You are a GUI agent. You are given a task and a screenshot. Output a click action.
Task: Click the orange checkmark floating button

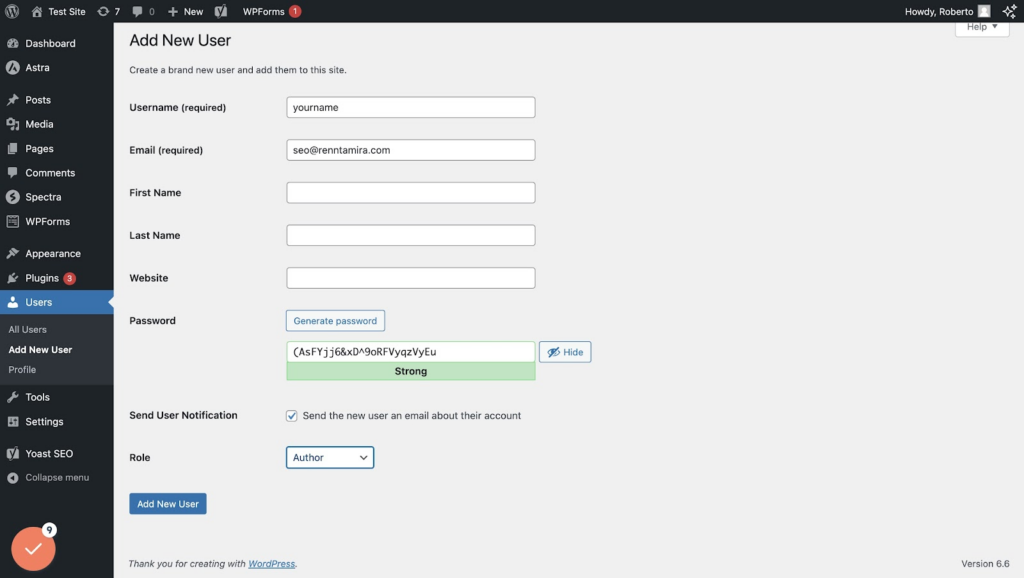point(33,549)
